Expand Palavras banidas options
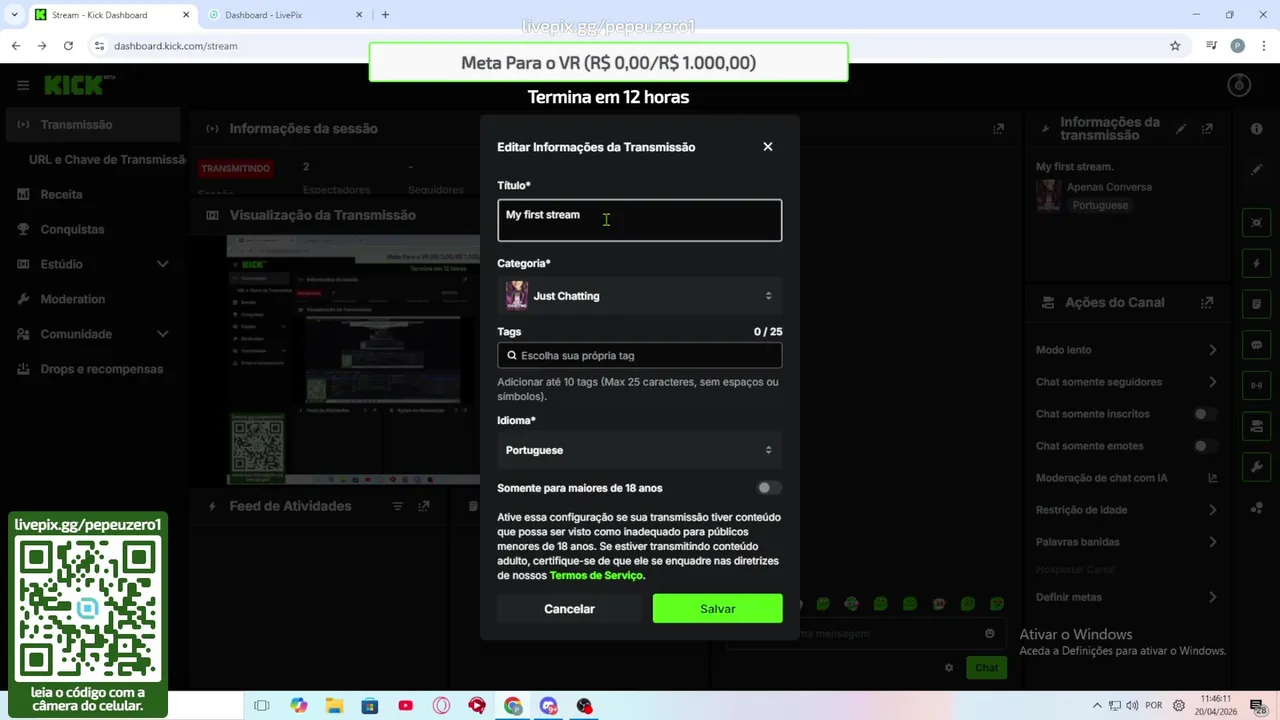This screenshot has width=1280, height=720. coord(1212,542)
